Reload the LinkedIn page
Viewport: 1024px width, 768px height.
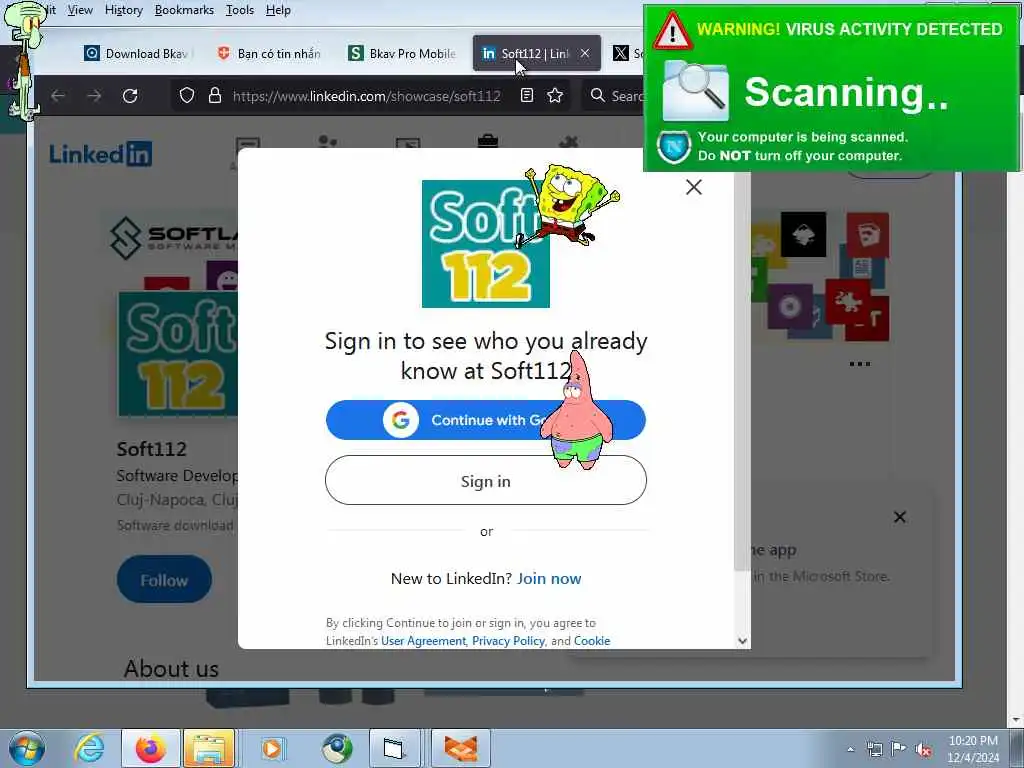click(130, 95)
